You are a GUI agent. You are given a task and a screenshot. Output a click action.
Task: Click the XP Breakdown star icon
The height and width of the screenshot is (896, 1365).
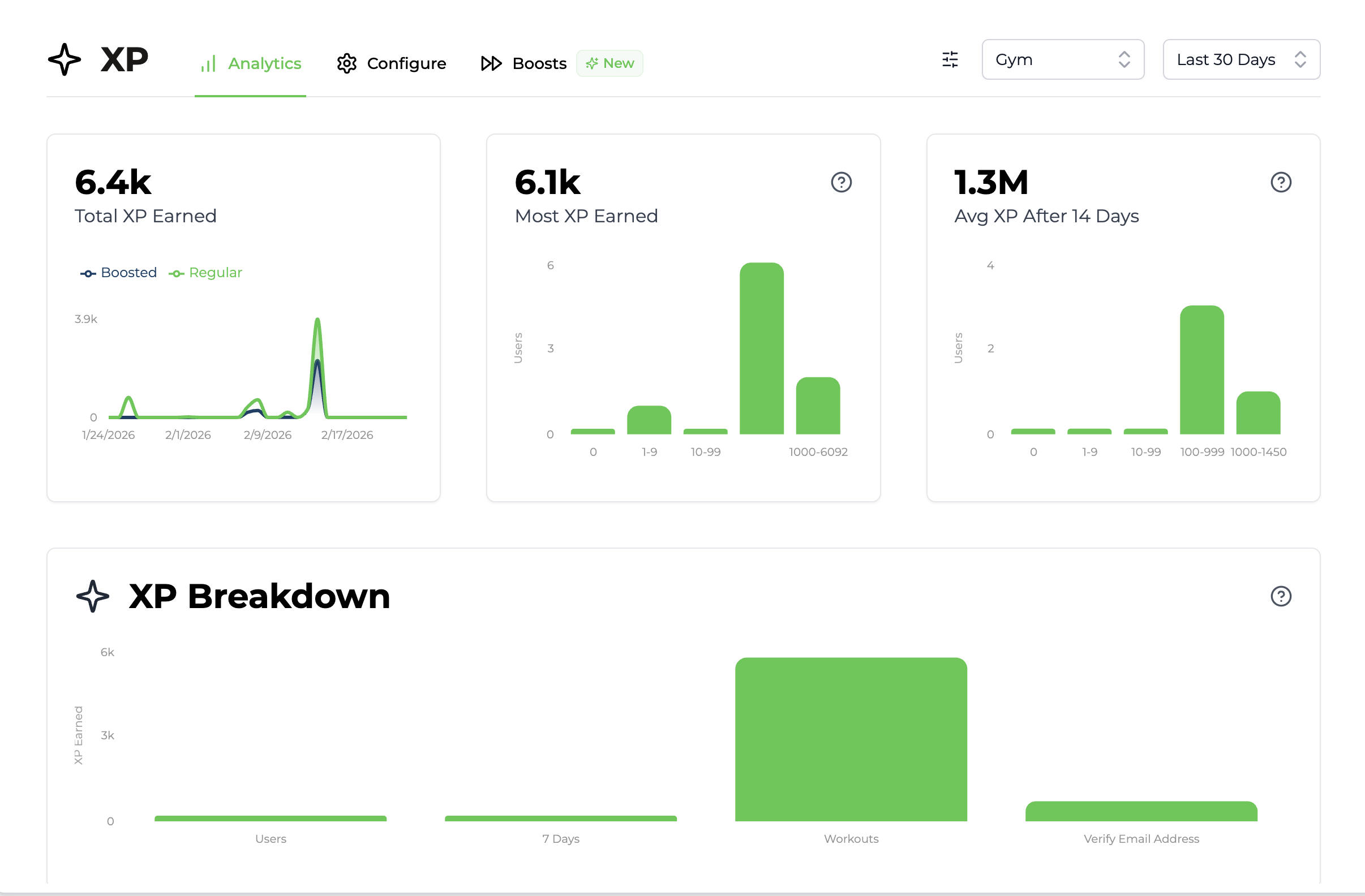point(92,596)
